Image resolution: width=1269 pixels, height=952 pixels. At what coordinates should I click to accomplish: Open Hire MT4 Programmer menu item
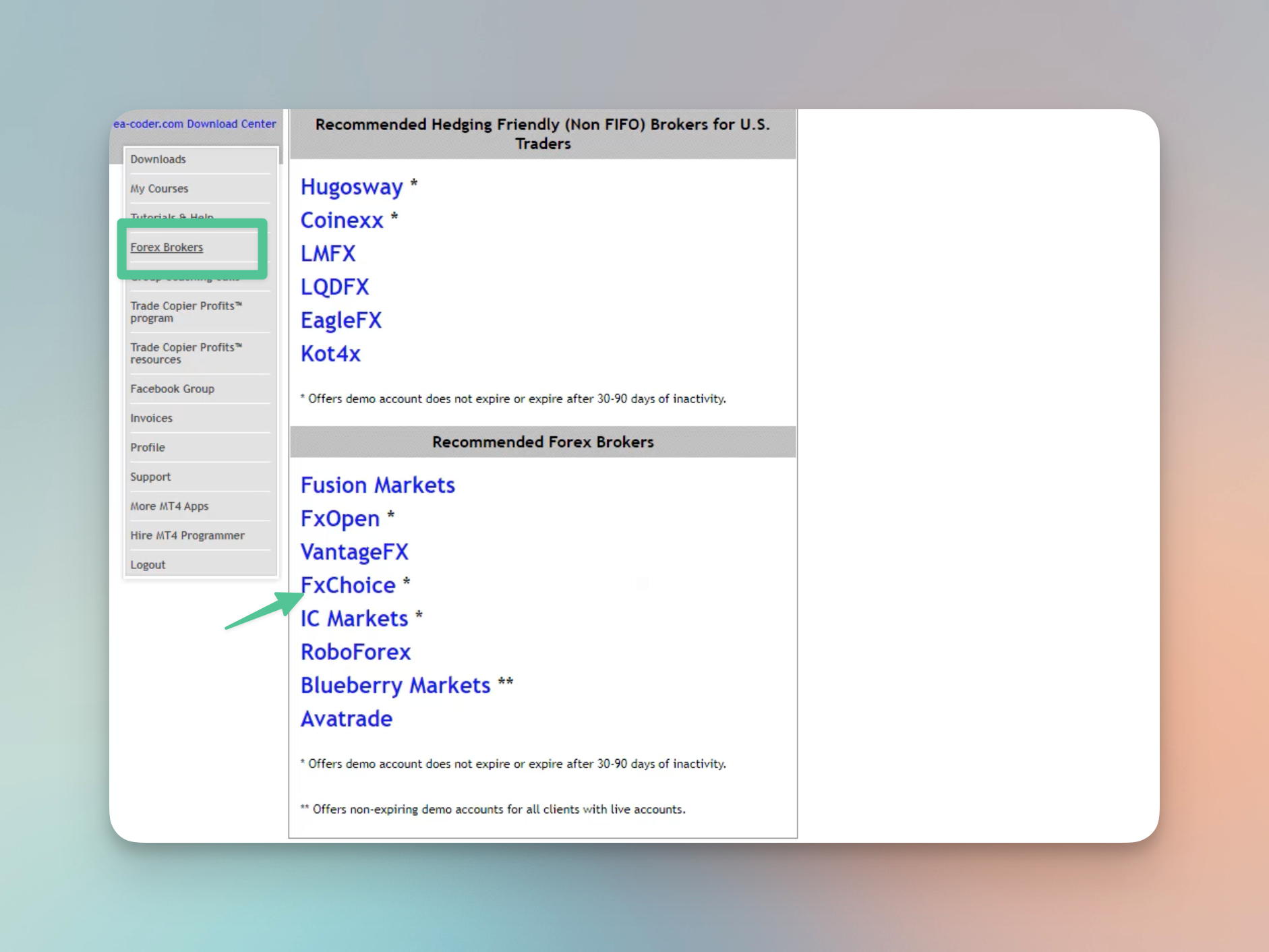[x=187, y=535]
